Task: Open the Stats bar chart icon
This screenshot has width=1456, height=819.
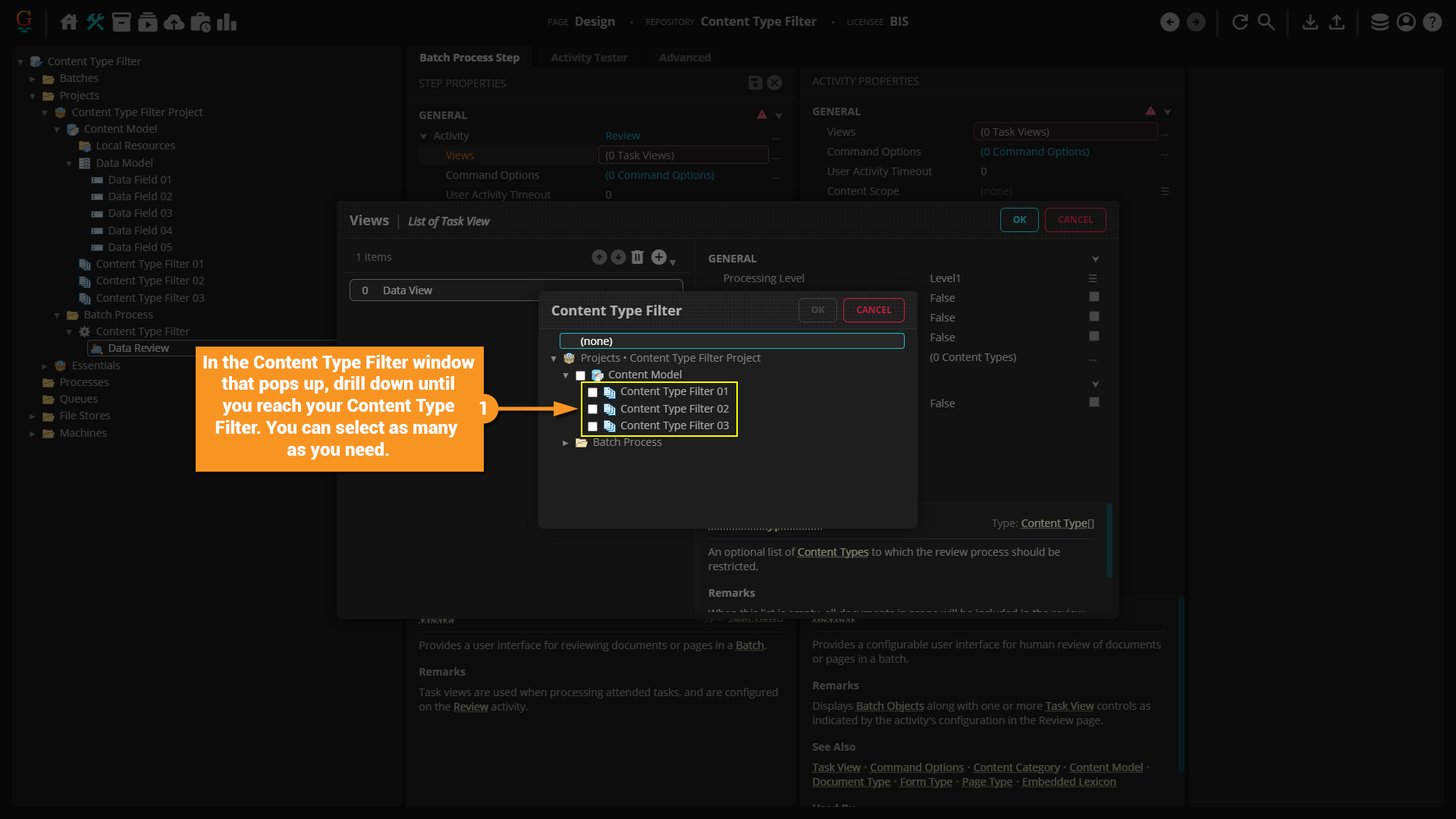Action: pos(227,22)
